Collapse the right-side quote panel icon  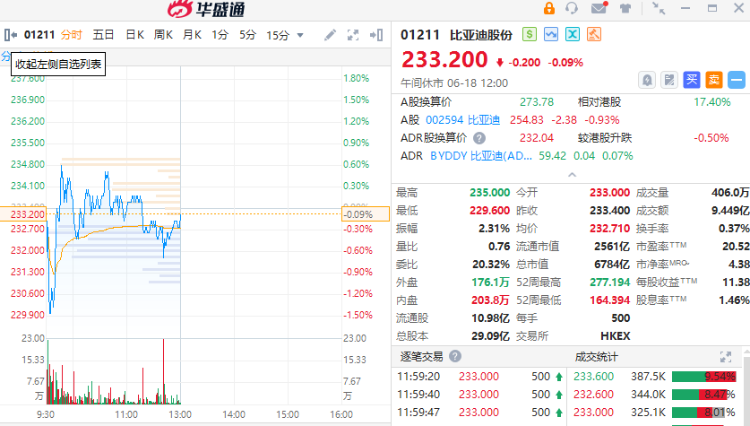(x=376, y=35)
